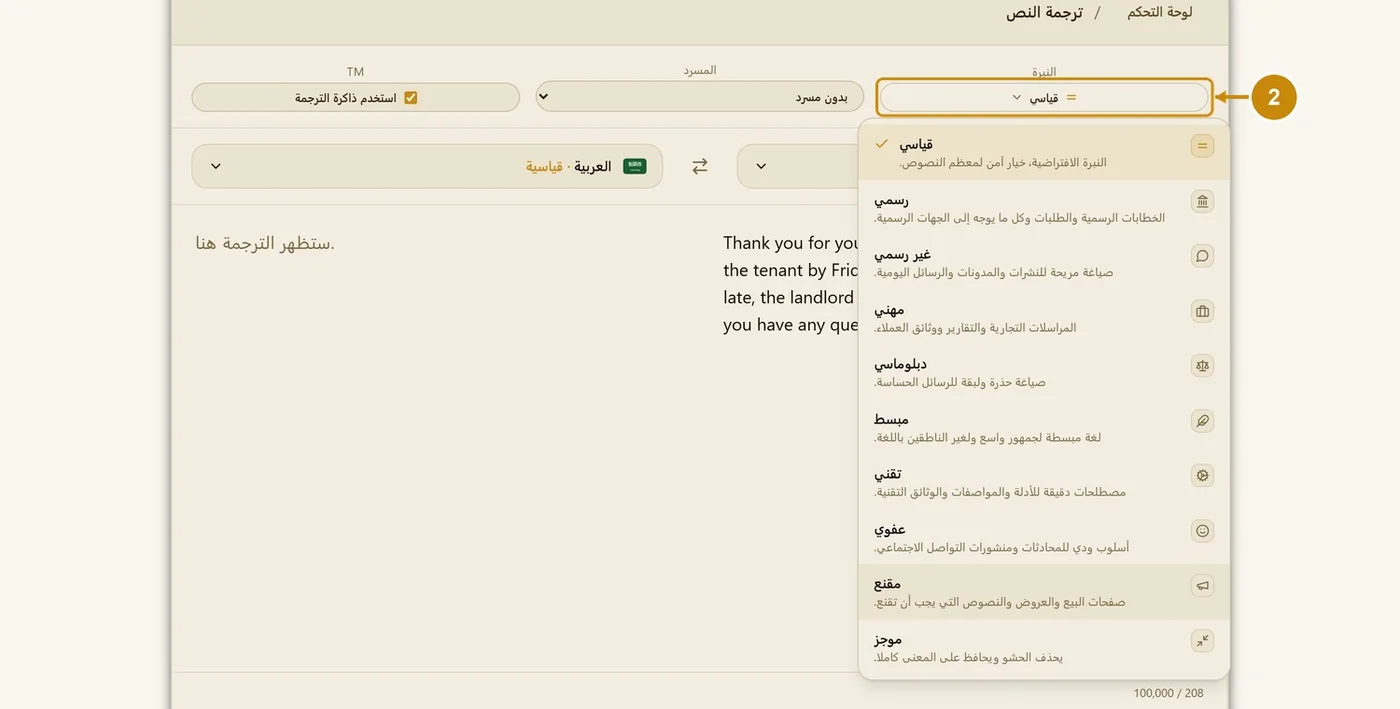1400x709 pixels.
Task: Click the source text starting 'Thank you for'
Action: pyautogui.click(x=791, y=284)
